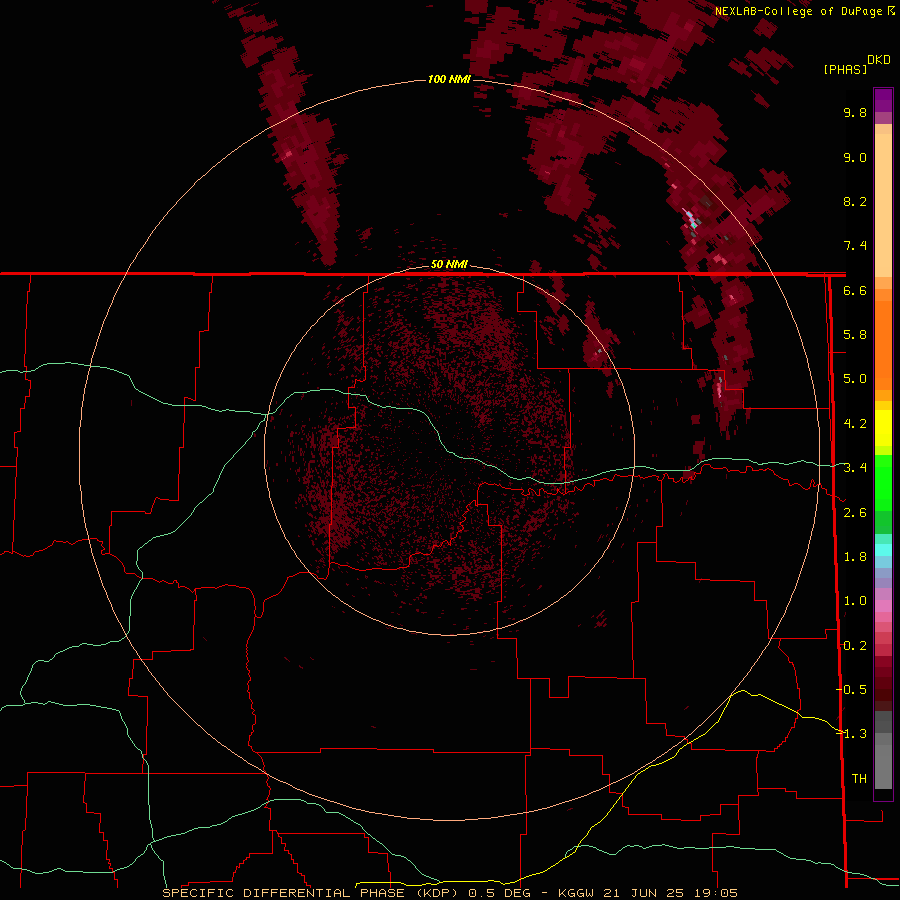Image resolution: width=900 pixels, height=900 pixels.
Task: Click the DKD unit label above the color scale
Action: 879,60
